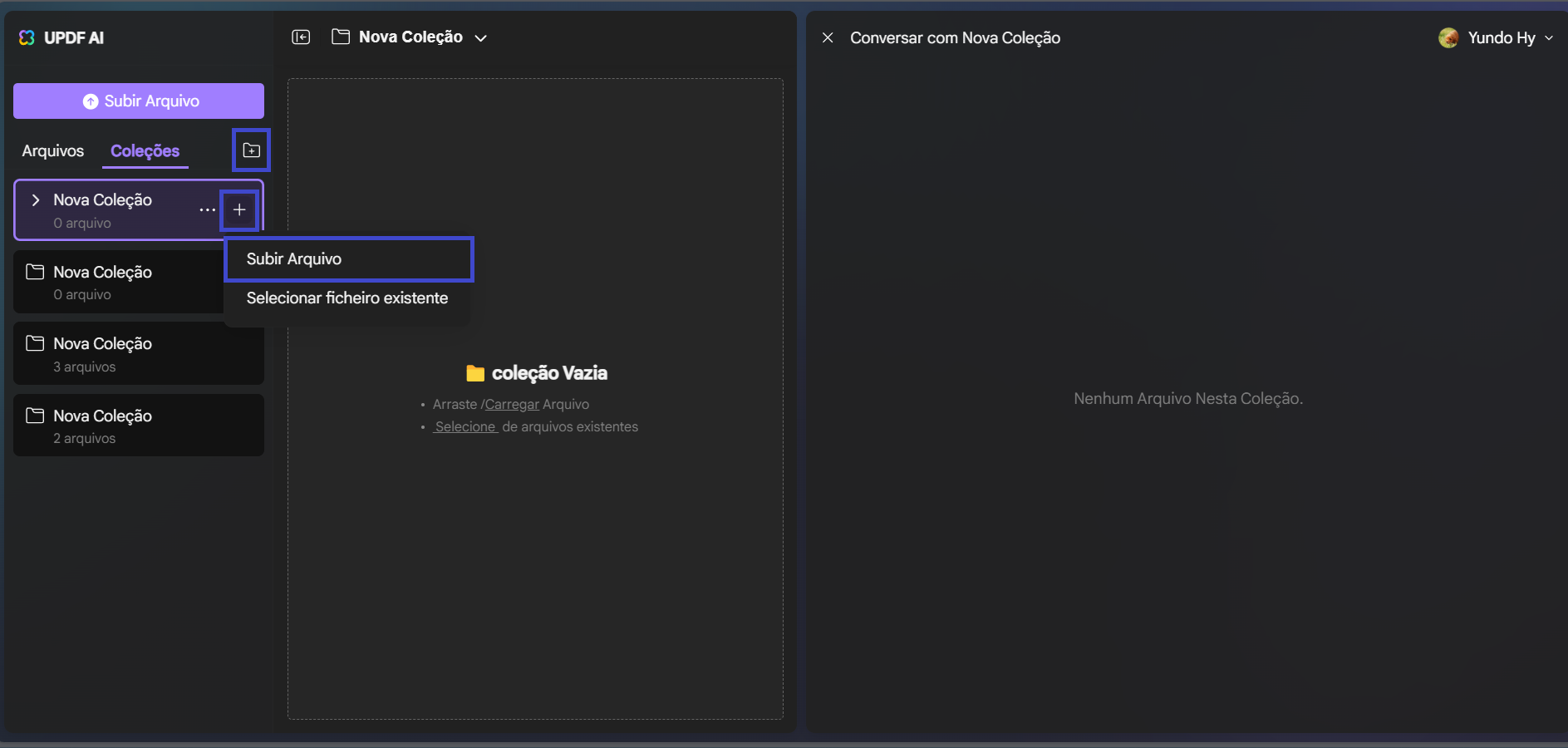Choose Selecionar ficheiro existente menu option
The height and width of the screenshot is (748, 1568).
click(x=347, y=298)
